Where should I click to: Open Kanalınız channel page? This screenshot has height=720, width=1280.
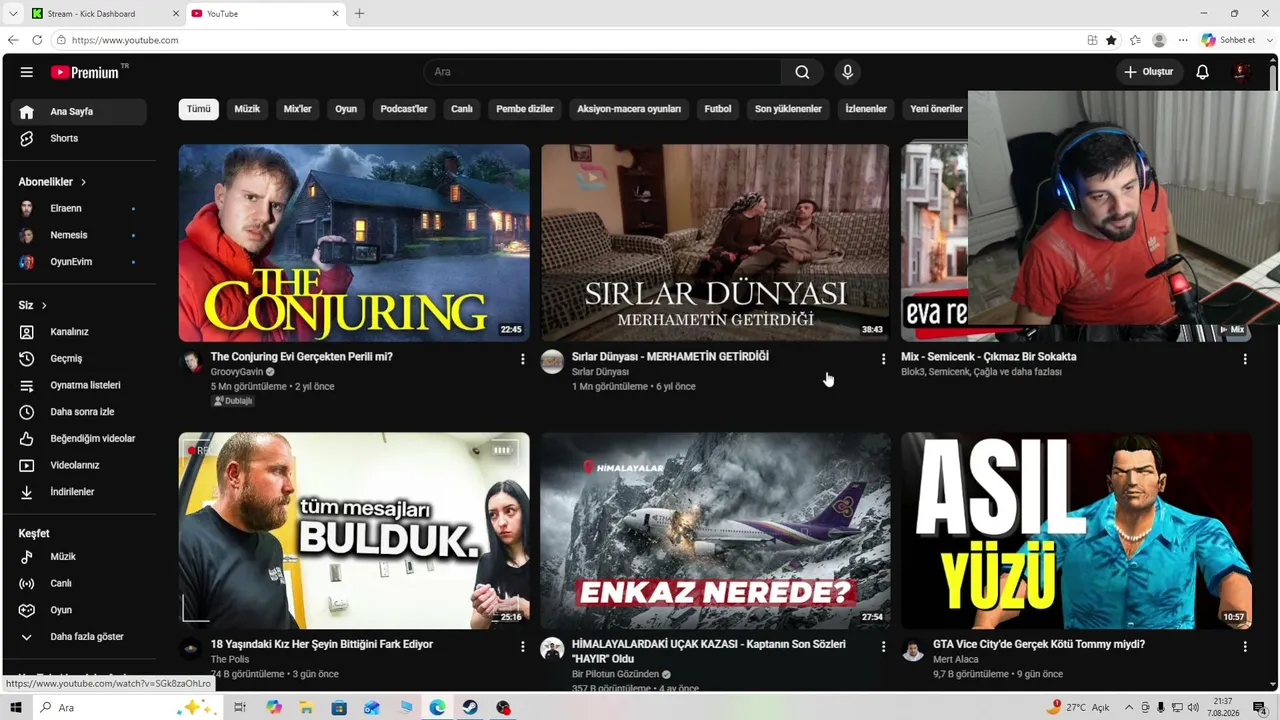(79, 332)
